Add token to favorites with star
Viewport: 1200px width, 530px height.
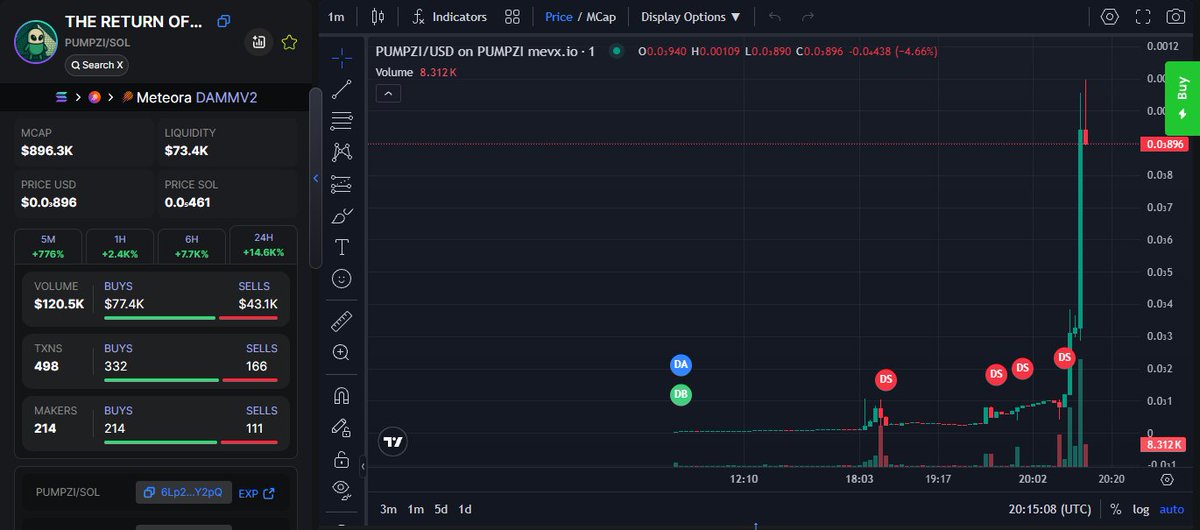[289, 42]
